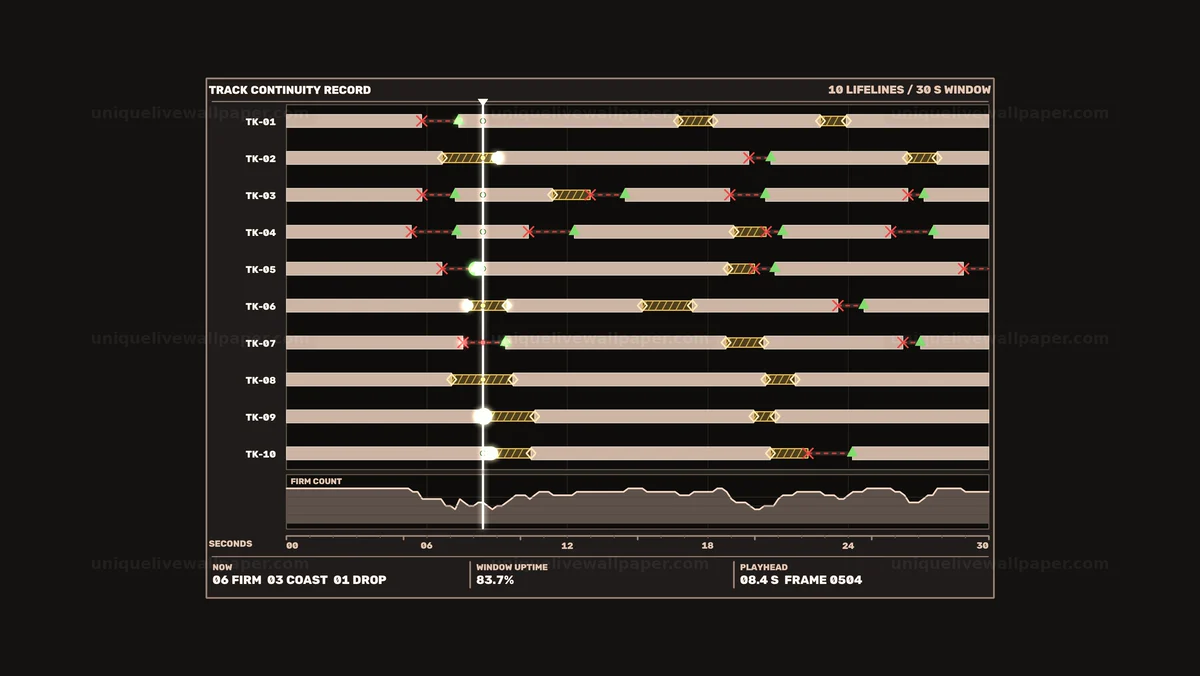The image size is (1200, 676).
Task: Click the glowing white dot on TK-02
Action: point(498,158)
